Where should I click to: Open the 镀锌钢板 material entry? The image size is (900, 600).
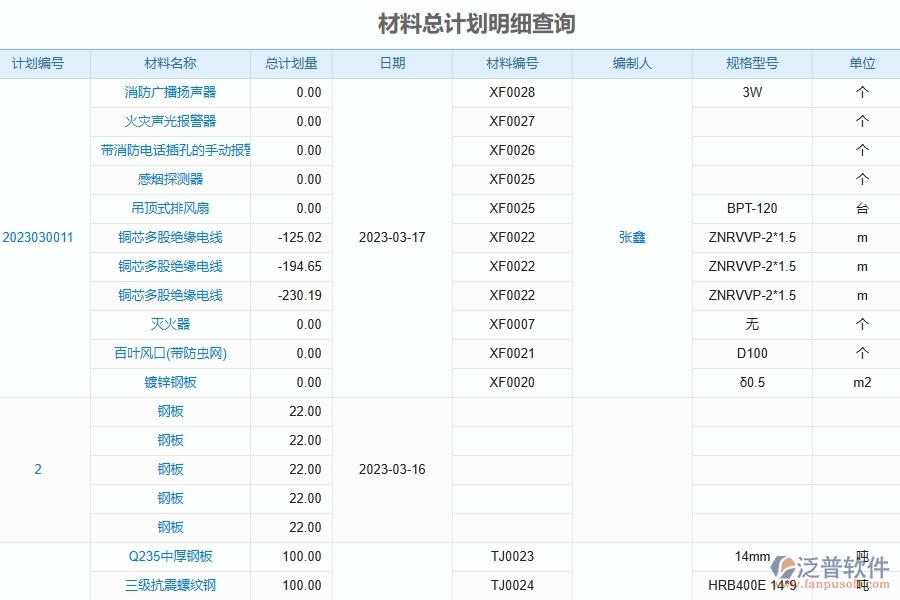pyautogui.click(x=167, y=382)
